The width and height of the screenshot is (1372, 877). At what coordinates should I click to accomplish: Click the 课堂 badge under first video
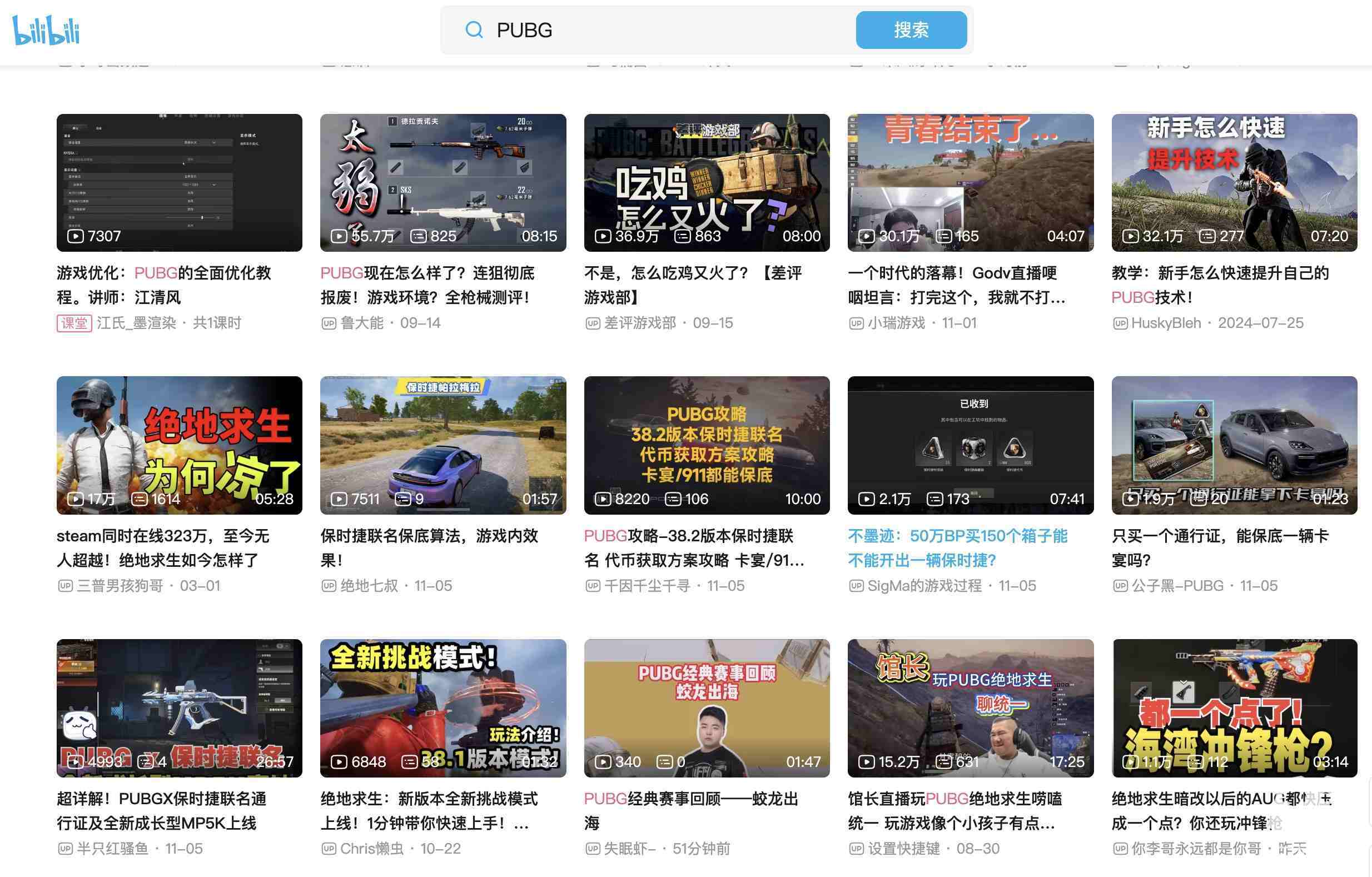tap(74, 323)
